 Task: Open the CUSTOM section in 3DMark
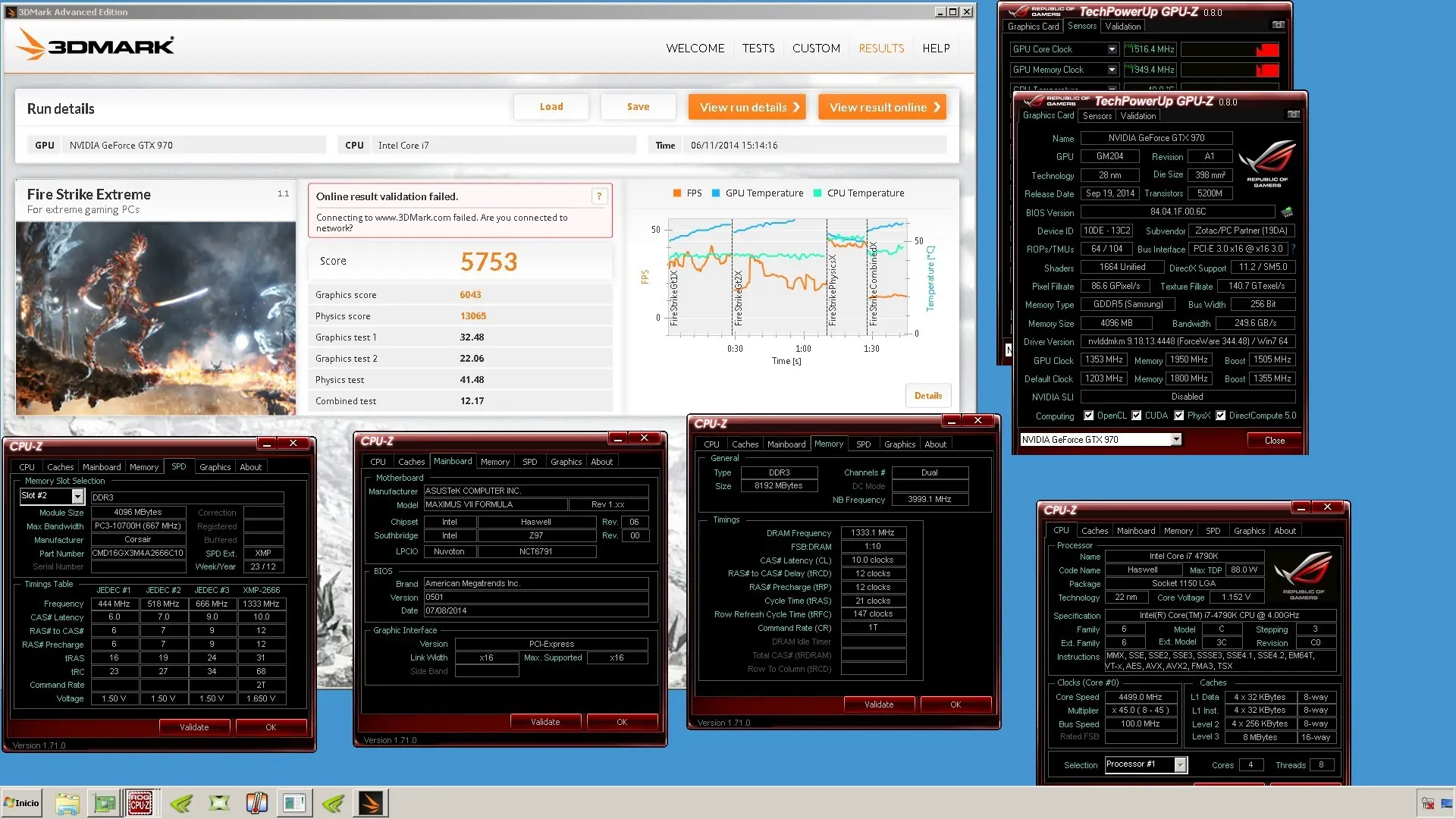(816, 49)
